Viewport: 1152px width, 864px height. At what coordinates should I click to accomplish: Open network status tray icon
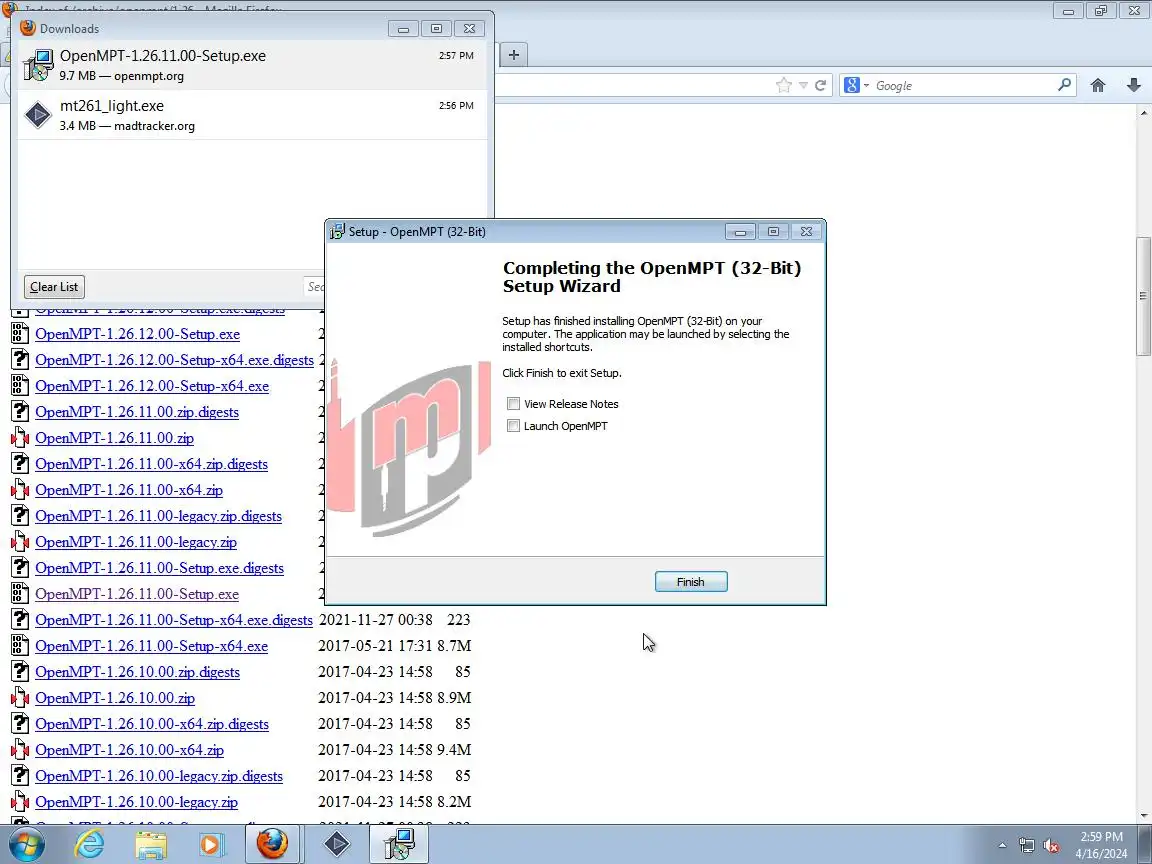(x=1026, y=846)
